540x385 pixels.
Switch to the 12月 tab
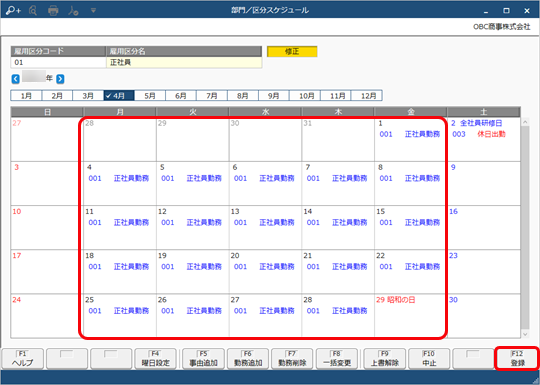(367, 95)
